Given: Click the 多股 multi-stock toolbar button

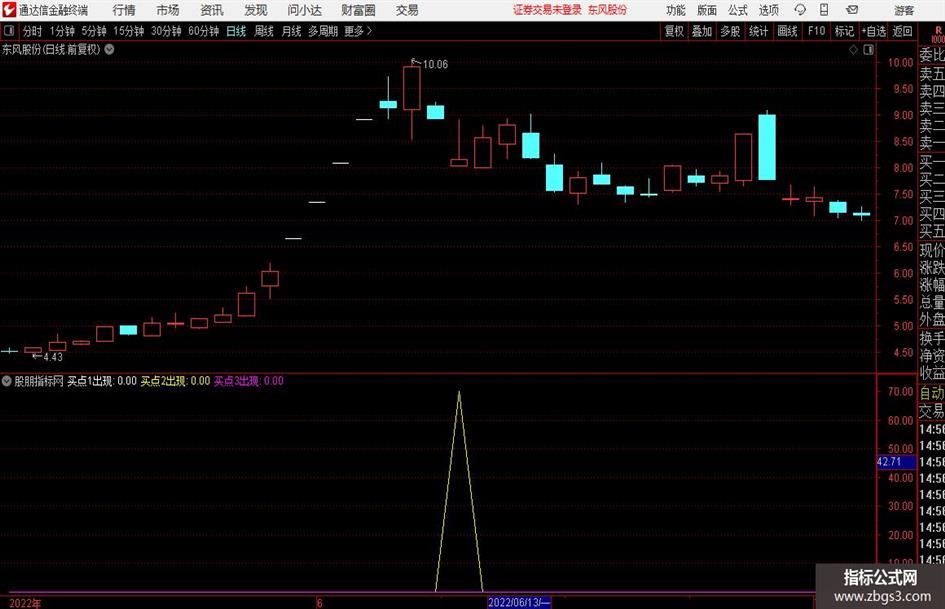Looking at the screenshot, I should pos(730,31).
